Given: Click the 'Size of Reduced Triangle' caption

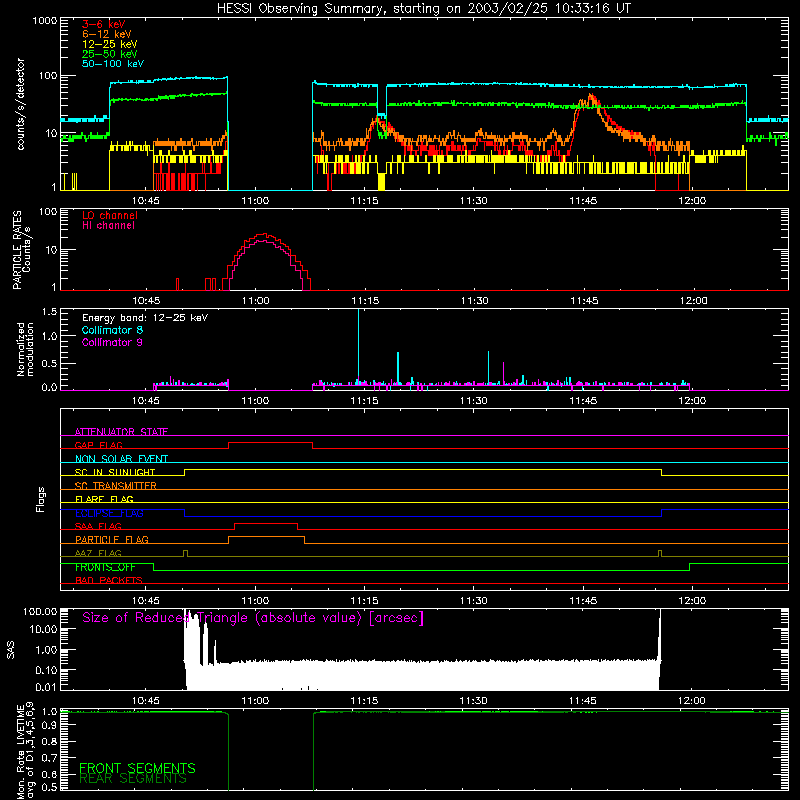Looking at the screenshot, I should 253,618.
